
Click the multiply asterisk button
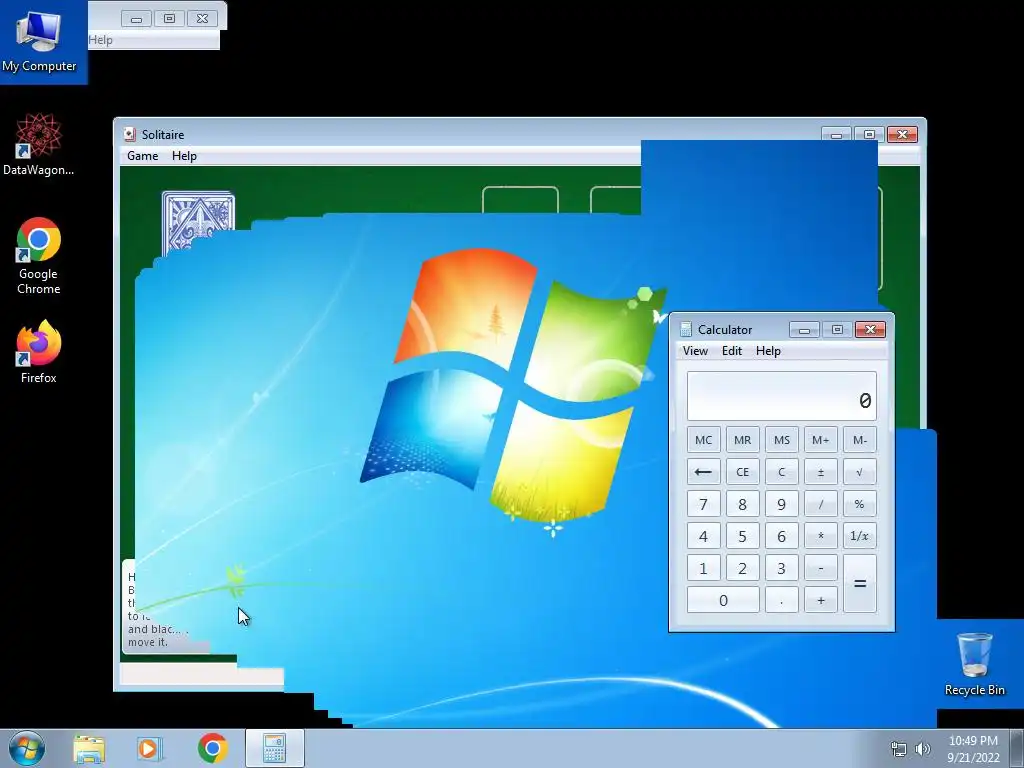tap(821, 536)
